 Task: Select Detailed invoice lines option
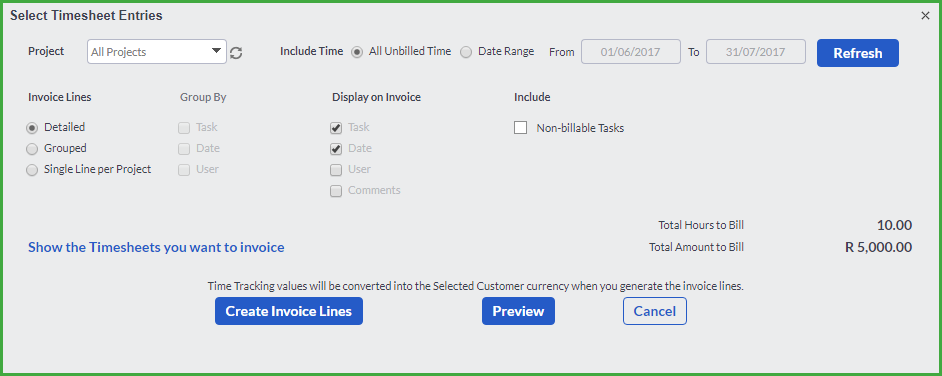32,128
